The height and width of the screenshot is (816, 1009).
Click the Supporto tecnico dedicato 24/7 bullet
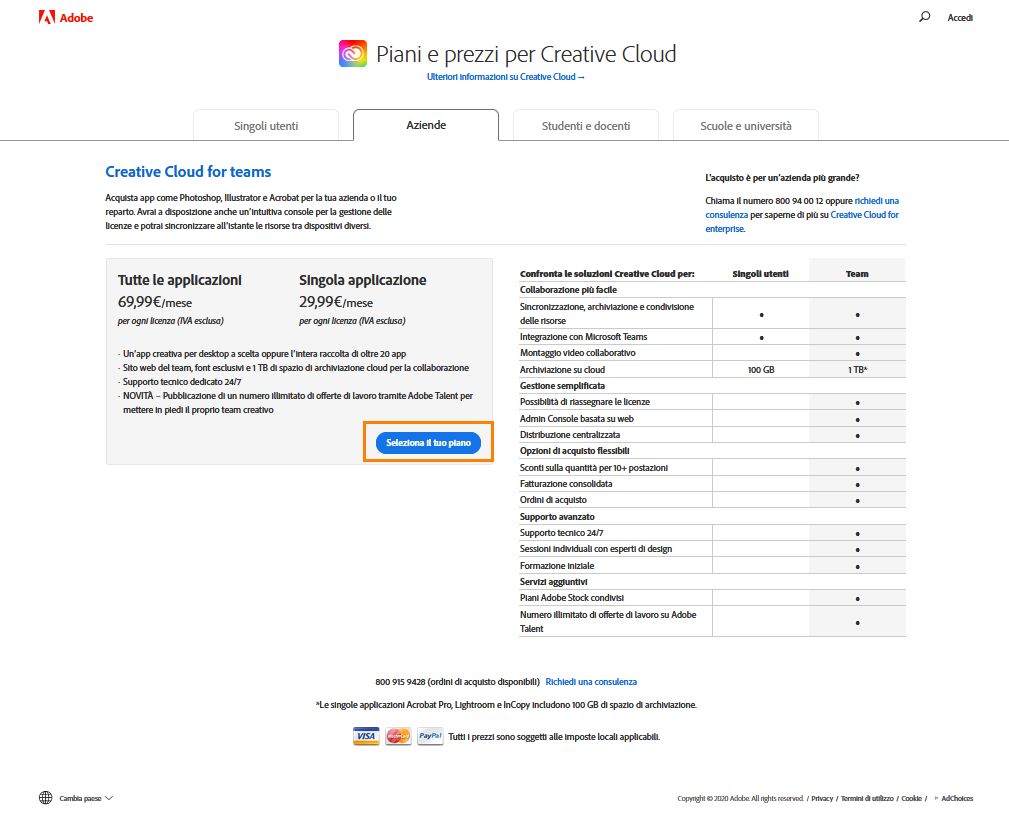[182, 382]
